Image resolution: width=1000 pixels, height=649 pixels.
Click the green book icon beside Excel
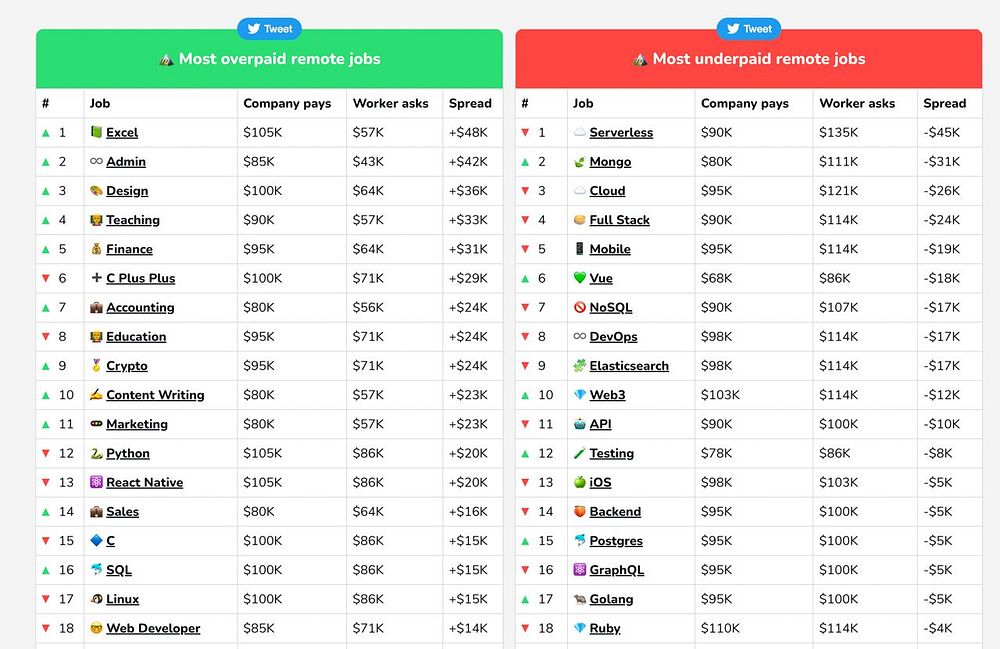click(x=96, y=132)
